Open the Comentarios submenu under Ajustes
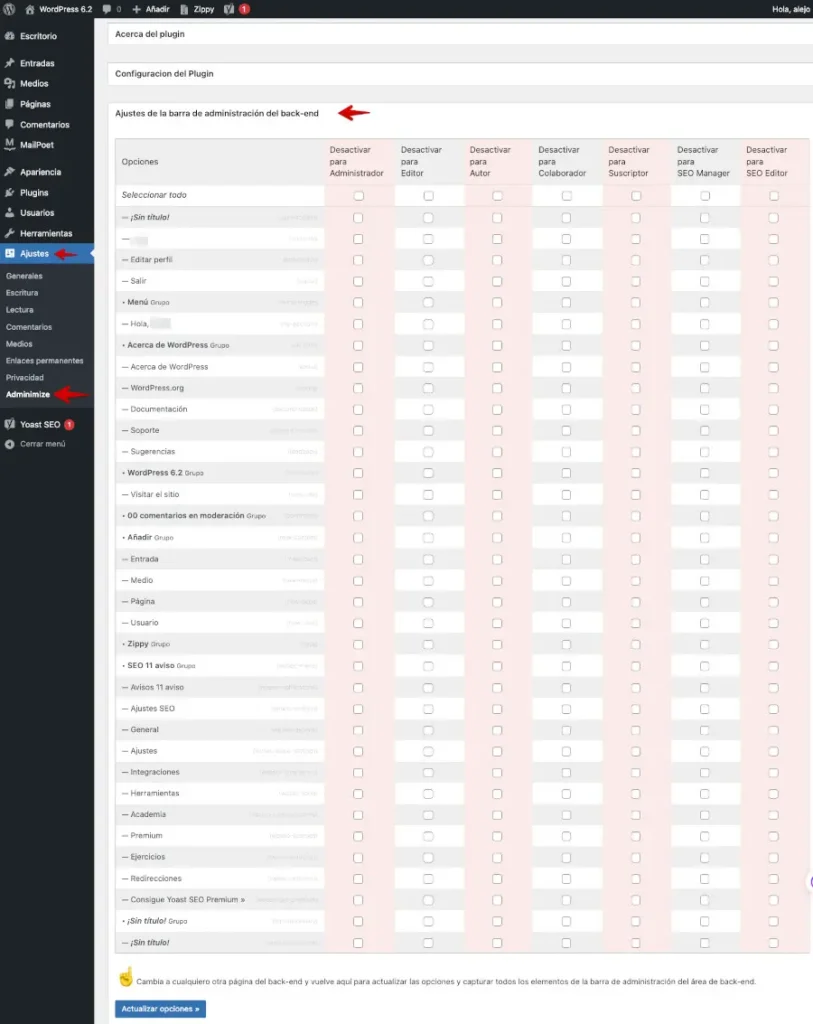813x1024 pixels. click(29, 327)
